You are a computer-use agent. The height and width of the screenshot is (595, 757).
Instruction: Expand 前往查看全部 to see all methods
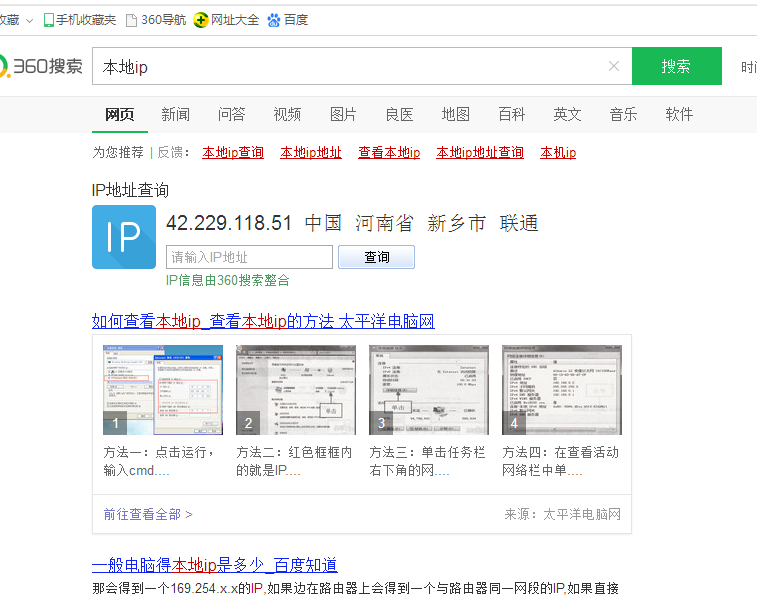[148, 514]
